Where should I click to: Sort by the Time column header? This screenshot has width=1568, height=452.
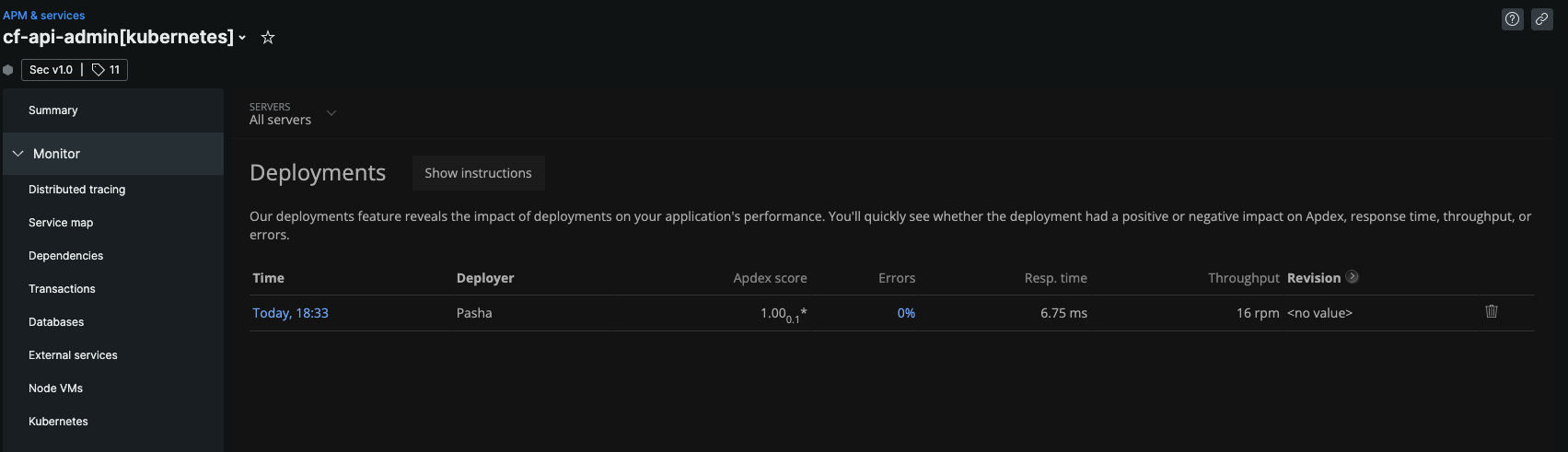click(269, 278)
